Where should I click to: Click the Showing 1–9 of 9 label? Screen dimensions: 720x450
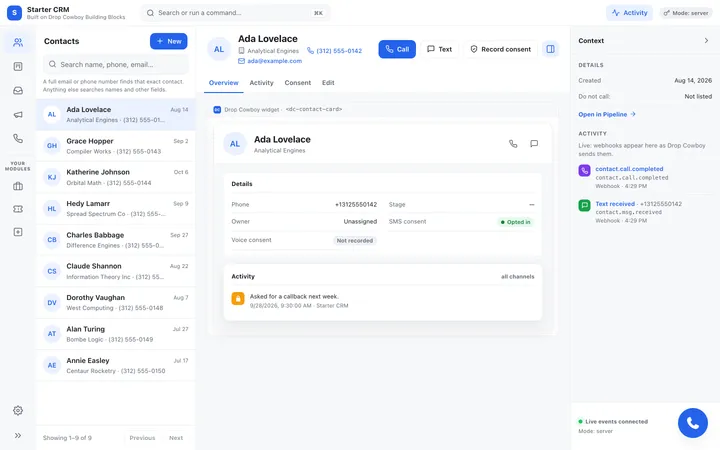pos(67,438)
